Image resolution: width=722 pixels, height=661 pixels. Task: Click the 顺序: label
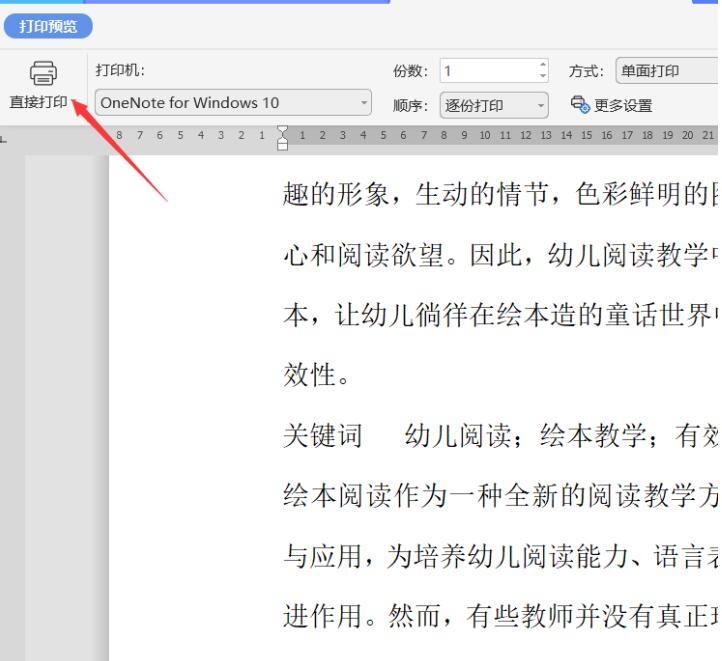click(410, 105)
